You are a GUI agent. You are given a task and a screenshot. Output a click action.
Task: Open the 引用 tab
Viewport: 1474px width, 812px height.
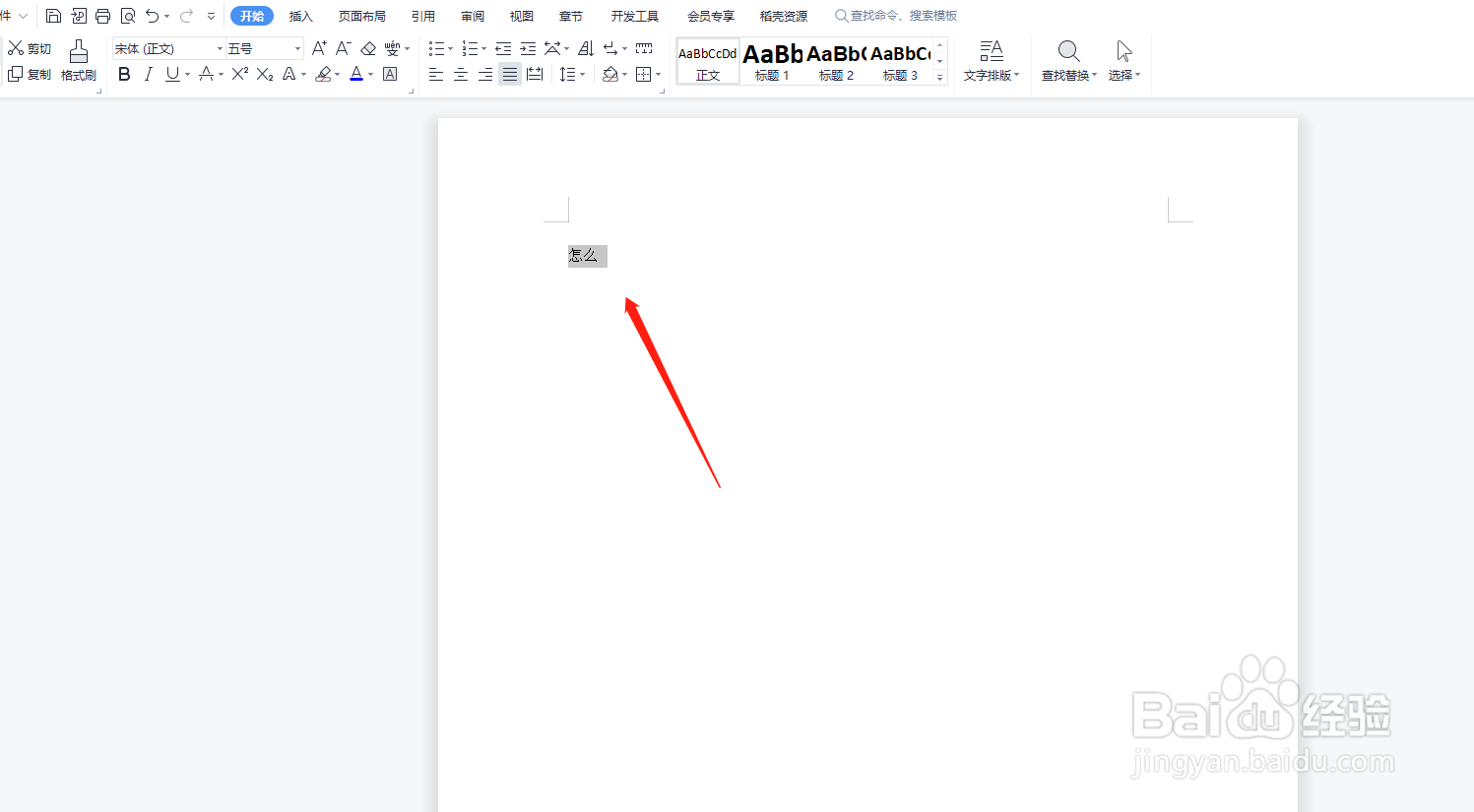(x=423, y=16)
